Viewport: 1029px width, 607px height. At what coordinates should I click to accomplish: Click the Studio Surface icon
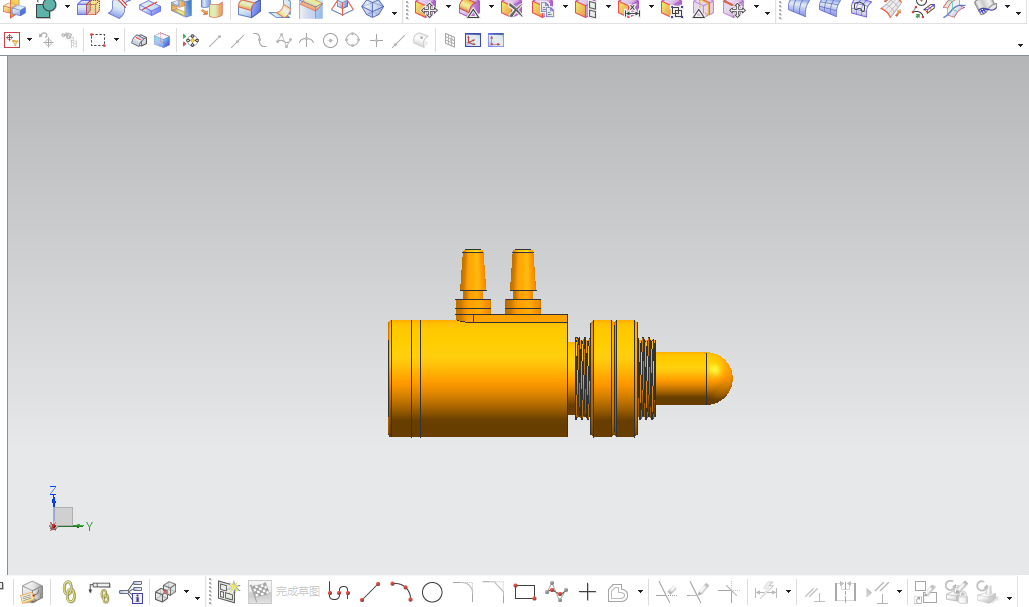click(860, 9)
